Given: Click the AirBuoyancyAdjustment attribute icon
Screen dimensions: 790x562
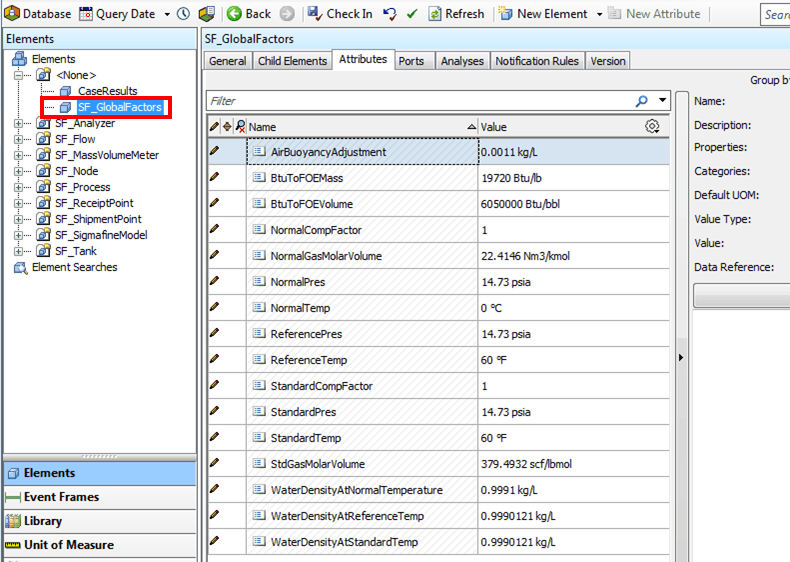Looking at the screenshot, I should tap(259, 151).
